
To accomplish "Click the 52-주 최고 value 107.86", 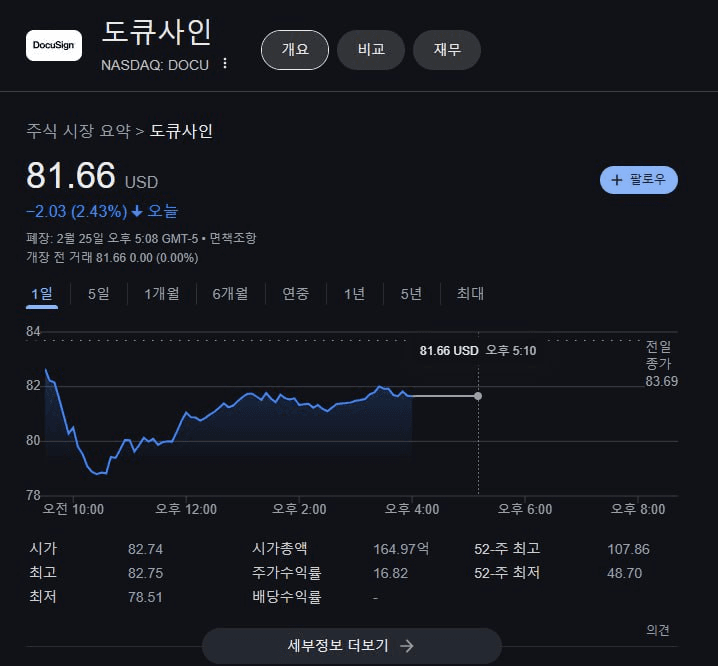I will (x=628, y=549).
